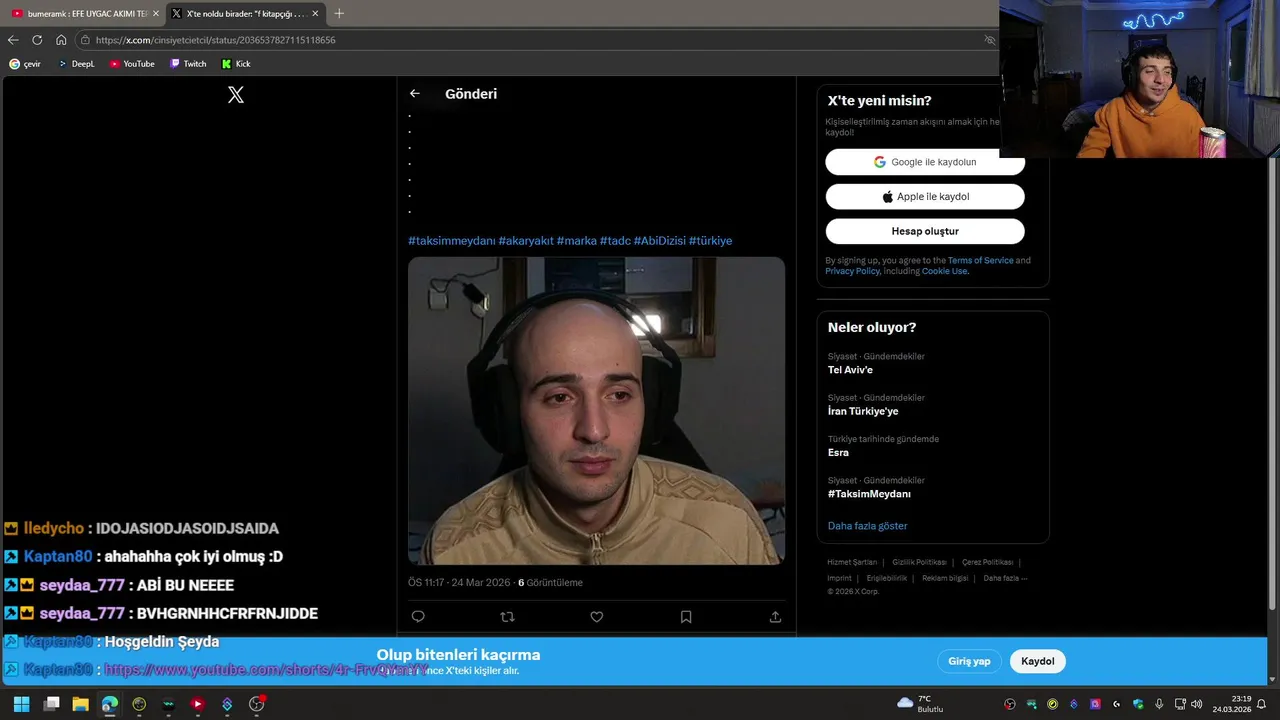Click the eye-slash icon in address bar
The height and width of the screenshot is (720, 1280).
pyautogui.click(x=990, y=40)
